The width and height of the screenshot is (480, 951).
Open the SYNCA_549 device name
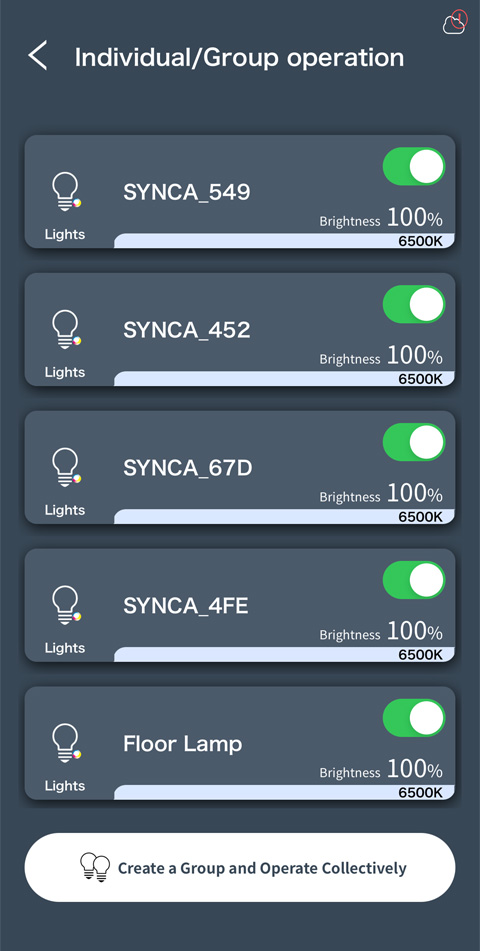tap(187, 193)
